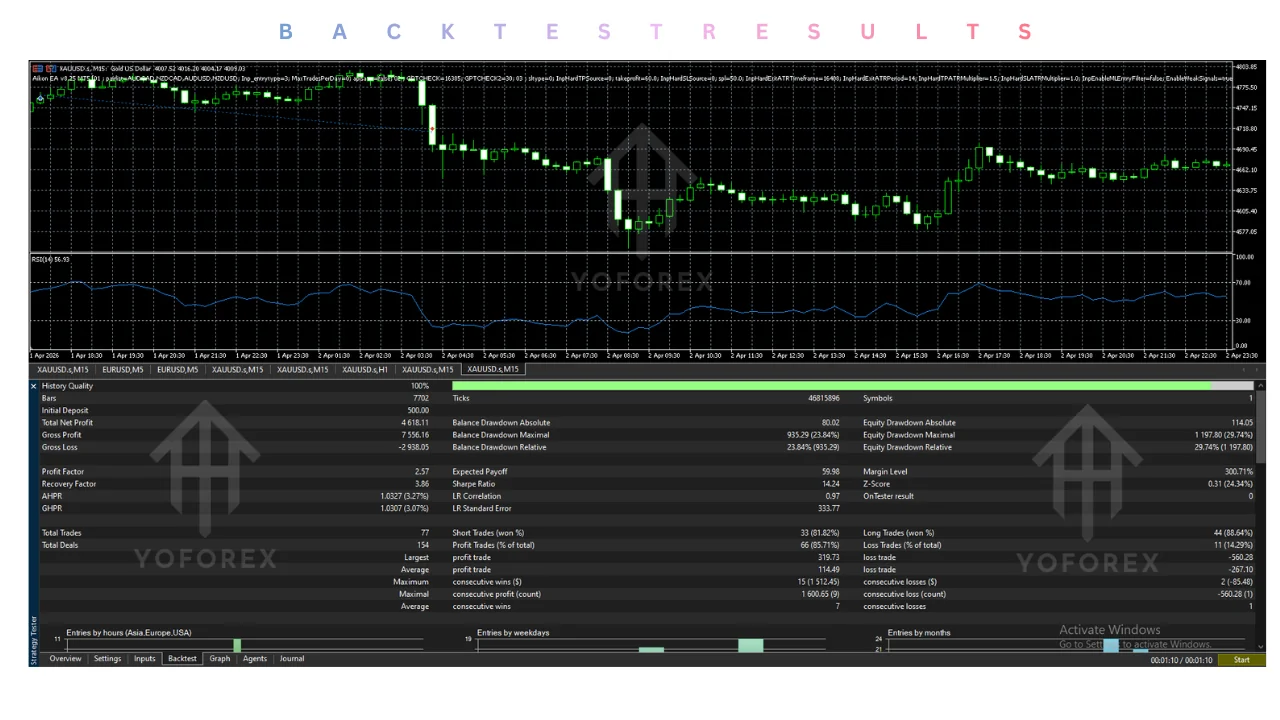The width and height of the screenshot is (1280, 720).
Task: Click LR Standard Error value 333.77
Action: click(x=828, y=508)
